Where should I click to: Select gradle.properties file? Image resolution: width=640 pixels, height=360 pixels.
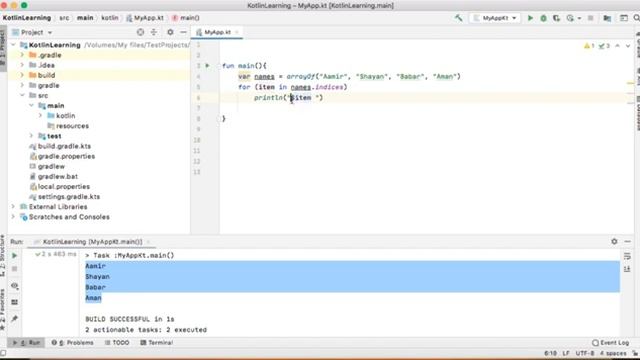point(66,156)
